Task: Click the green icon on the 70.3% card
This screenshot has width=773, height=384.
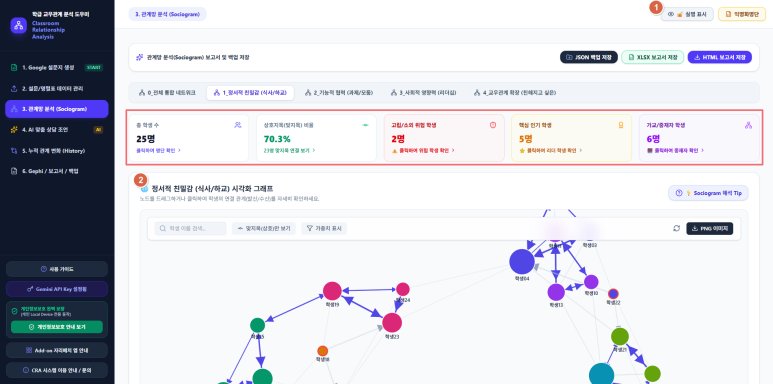Action: click(365, 125)
